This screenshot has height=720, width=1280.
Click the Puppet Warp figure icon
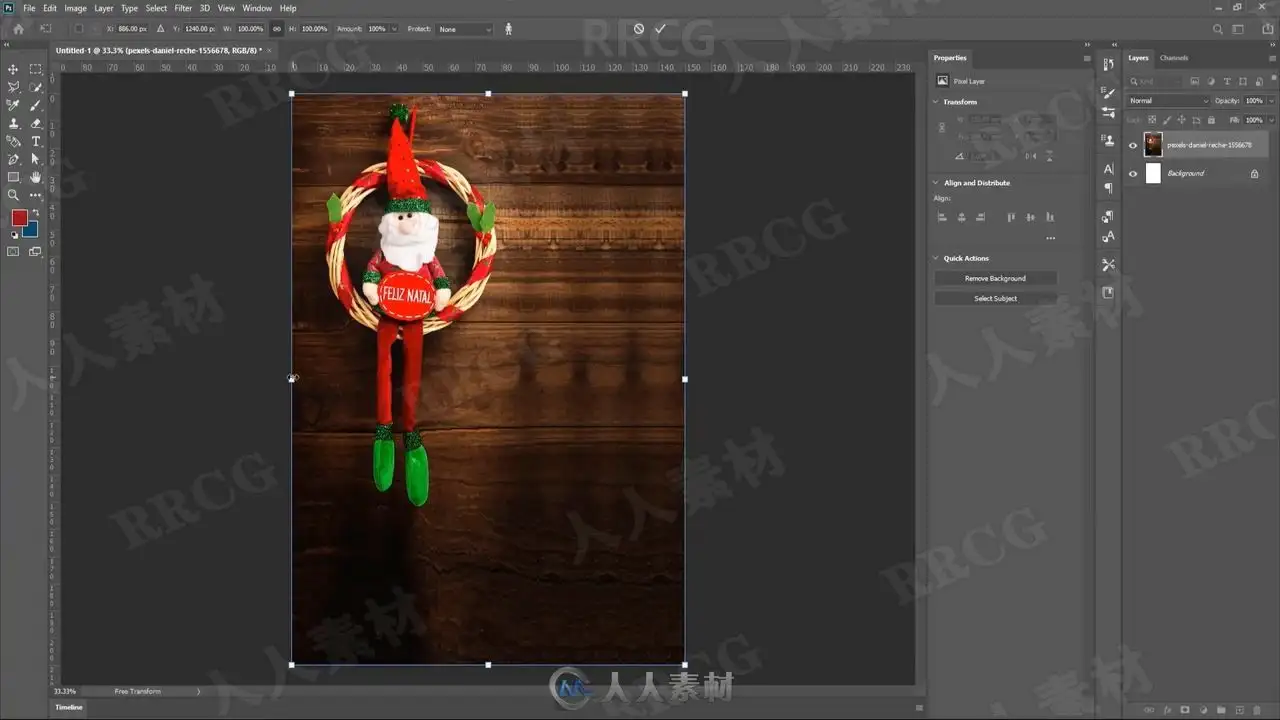[x=508, y=29]
